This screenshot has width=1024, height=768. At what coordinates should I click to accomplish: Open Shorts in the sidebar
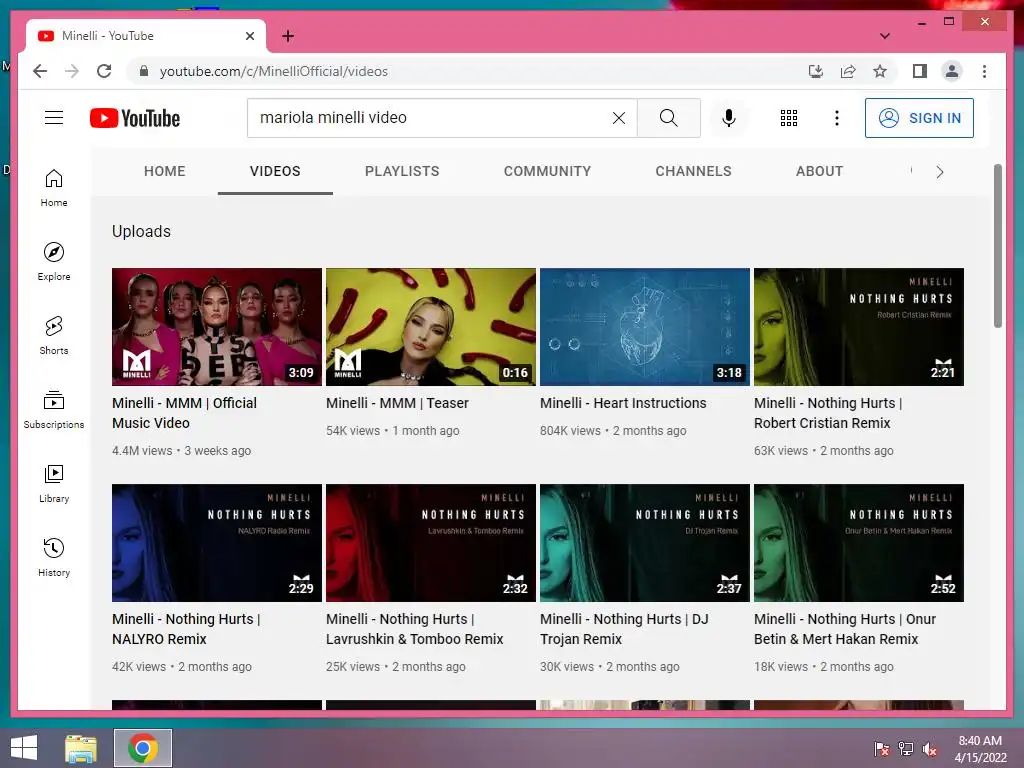coord(54,336)
